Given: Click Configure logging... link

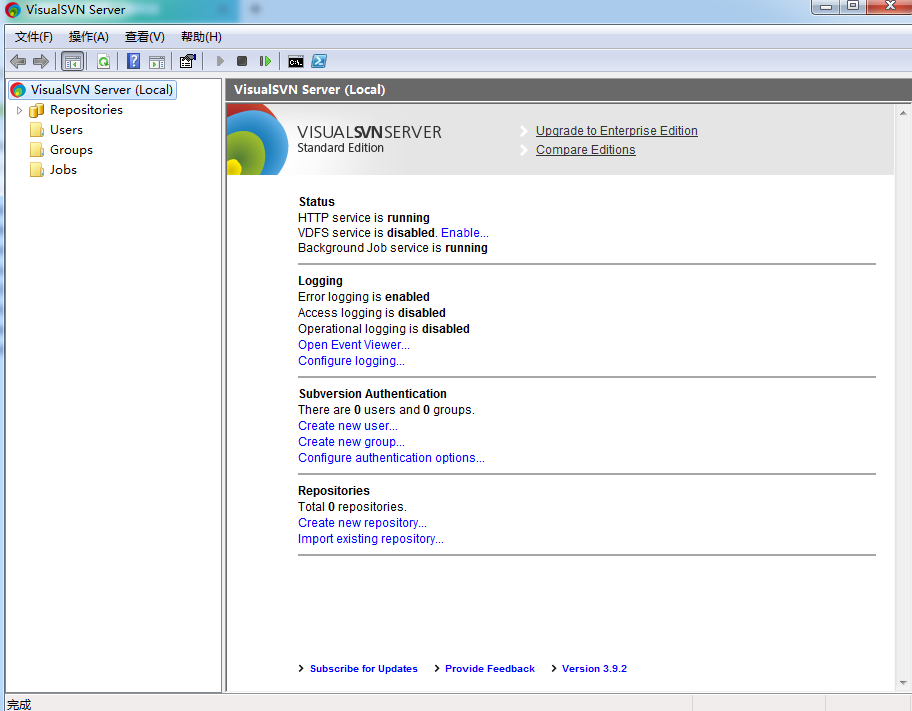Looking at the screenshot, I should click(x=351, y=361).
